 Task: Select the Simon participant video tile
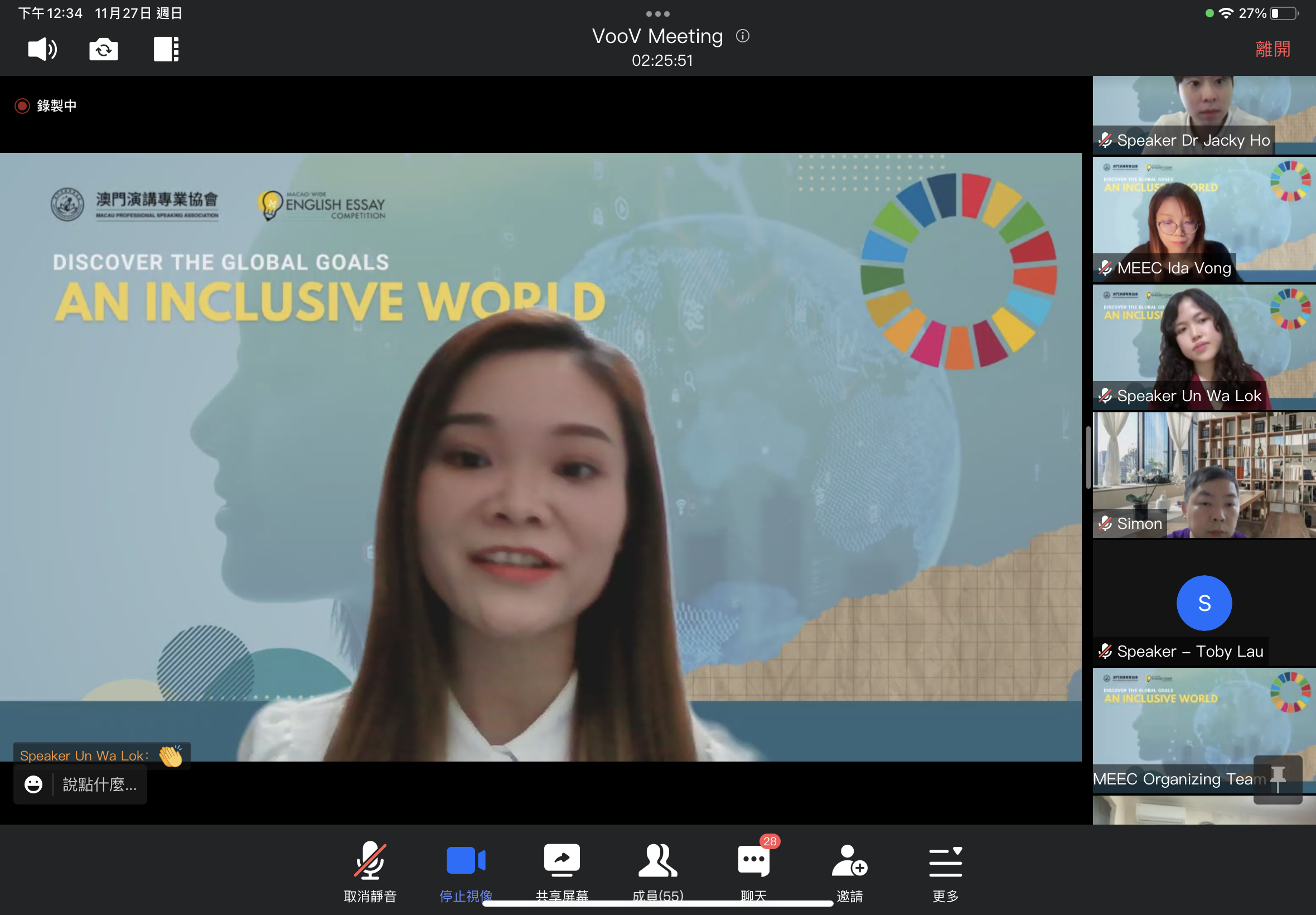click(x=1204, y=475)
